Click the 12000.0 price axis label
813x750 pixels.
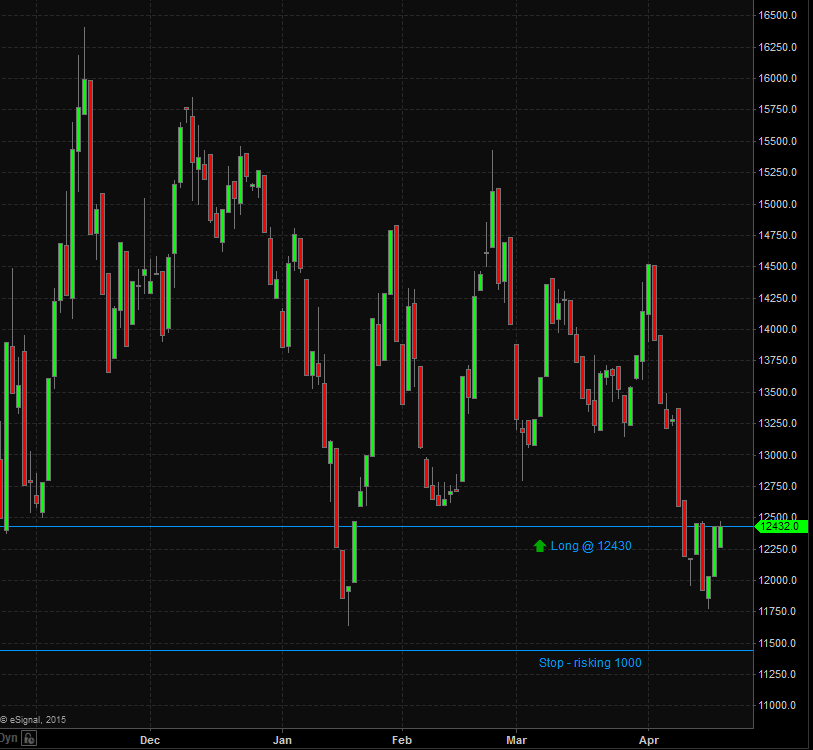click(x=777, y=580)
